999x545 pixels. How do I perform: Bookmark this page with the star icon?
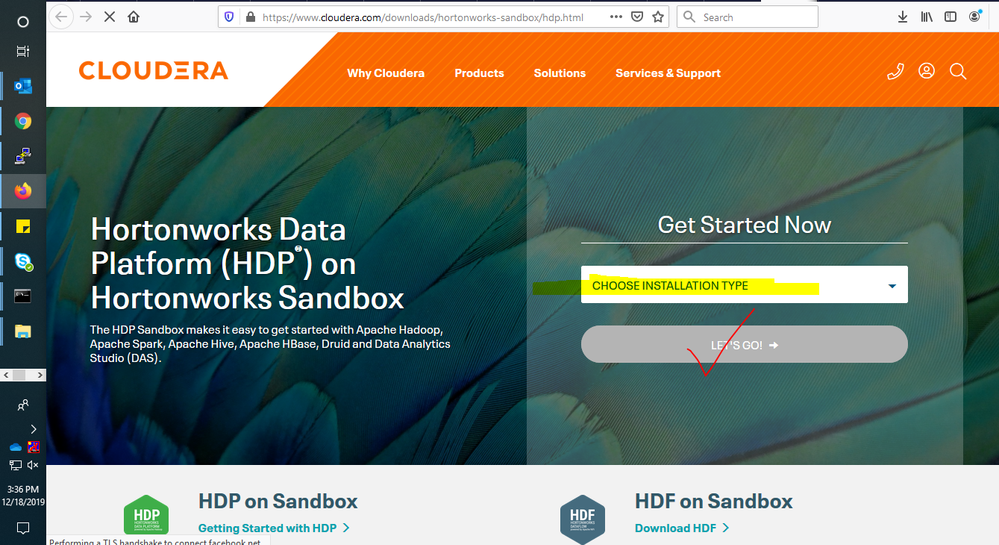point(658,17)
